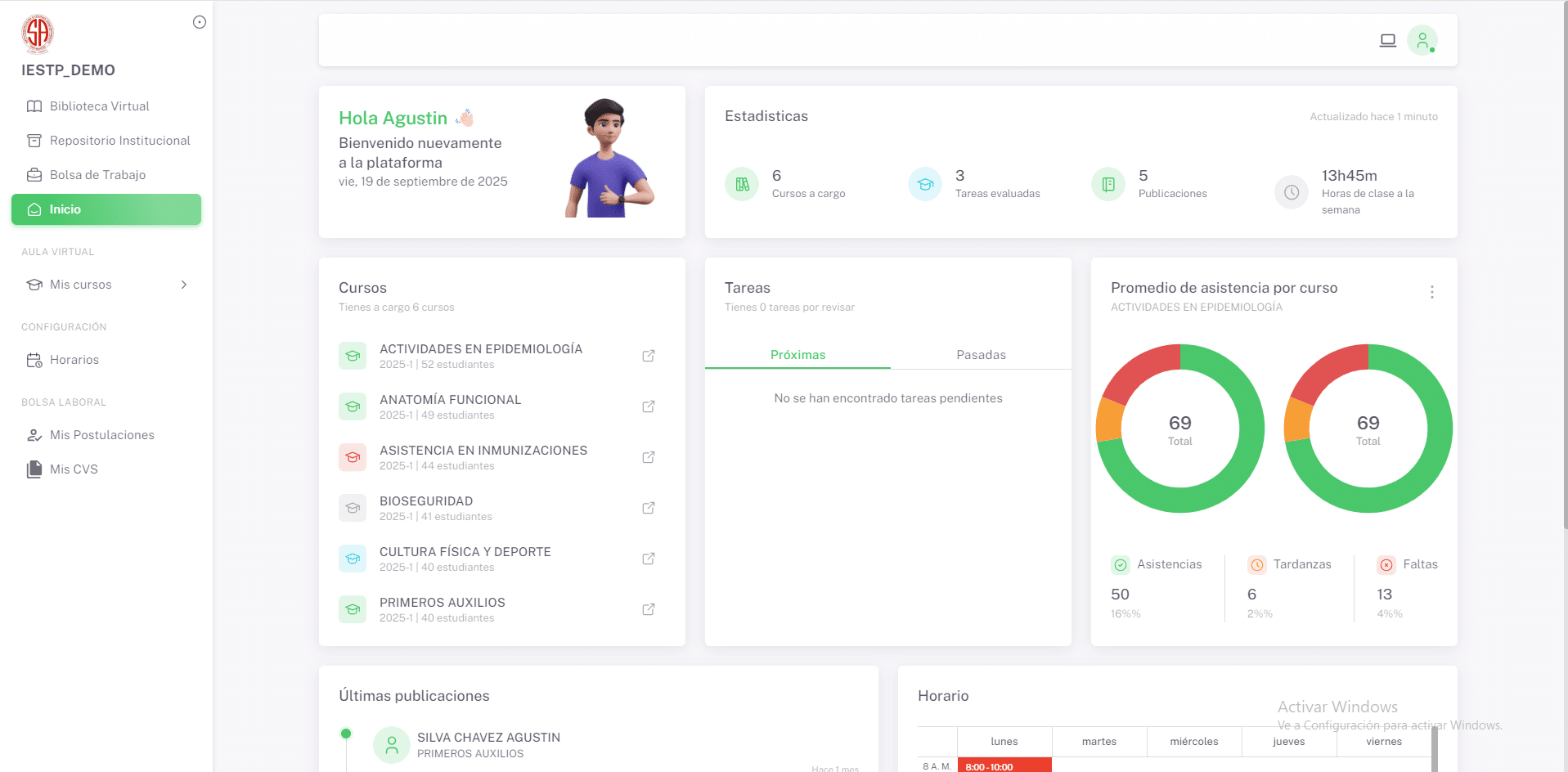Viewport: 1568px width, 772px height.
Task: Click the IESTP_DEMO institution logo
Action: [38, 34]
